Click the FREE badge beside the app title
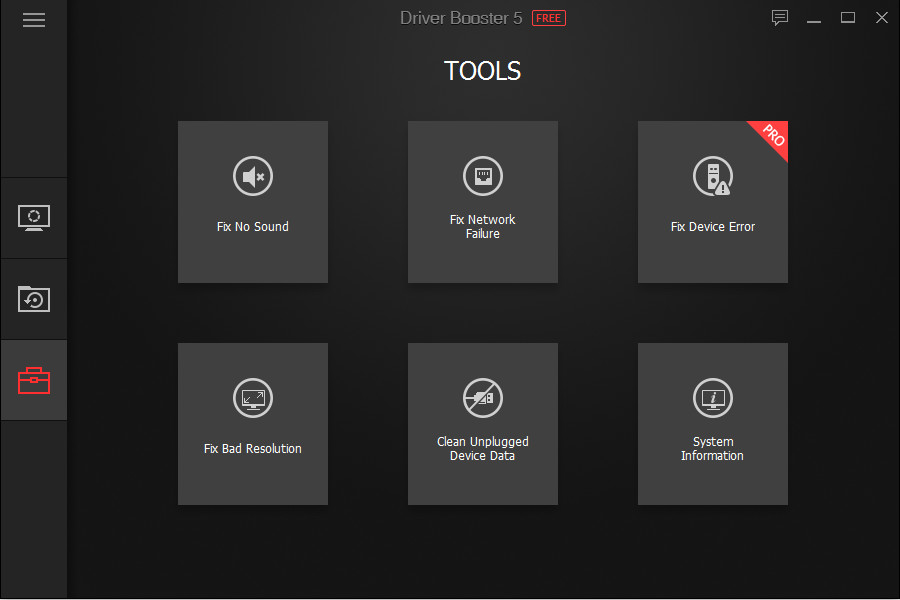This screenshot has width=900, height=600. (x=548, y=17)
